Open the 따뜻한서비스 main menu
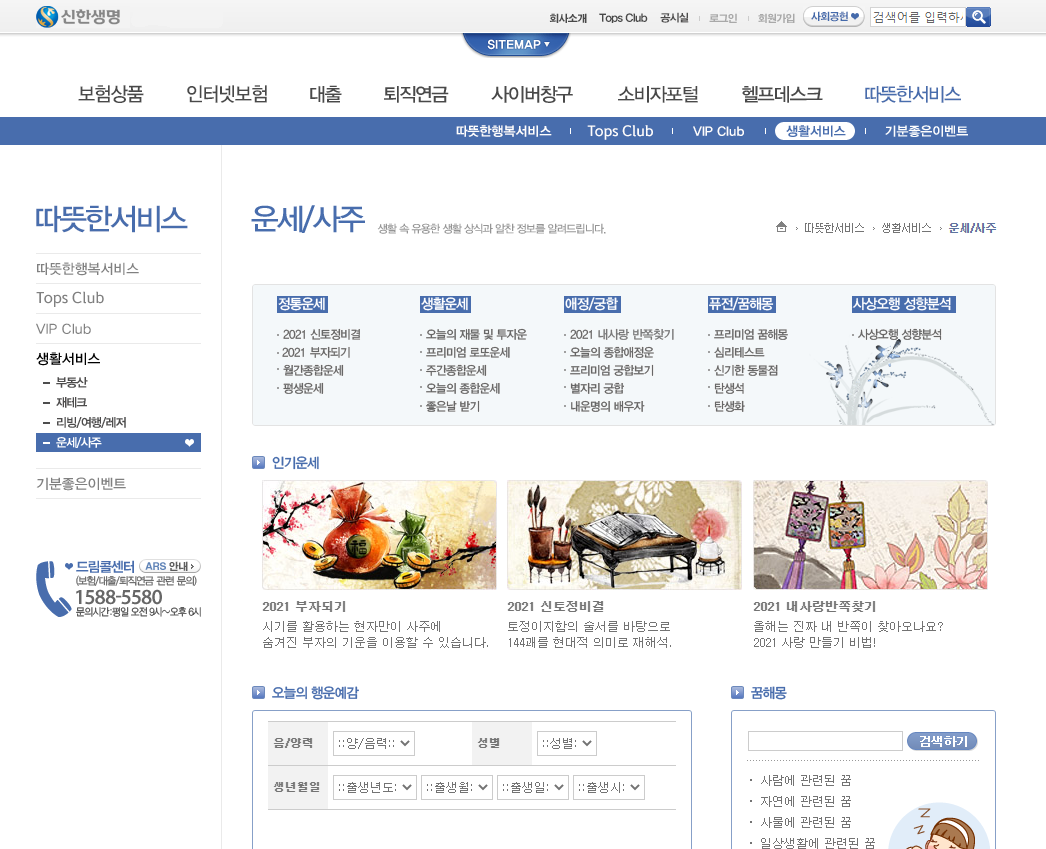This screenshot has height=849, width=1046. tap(912, 94)
